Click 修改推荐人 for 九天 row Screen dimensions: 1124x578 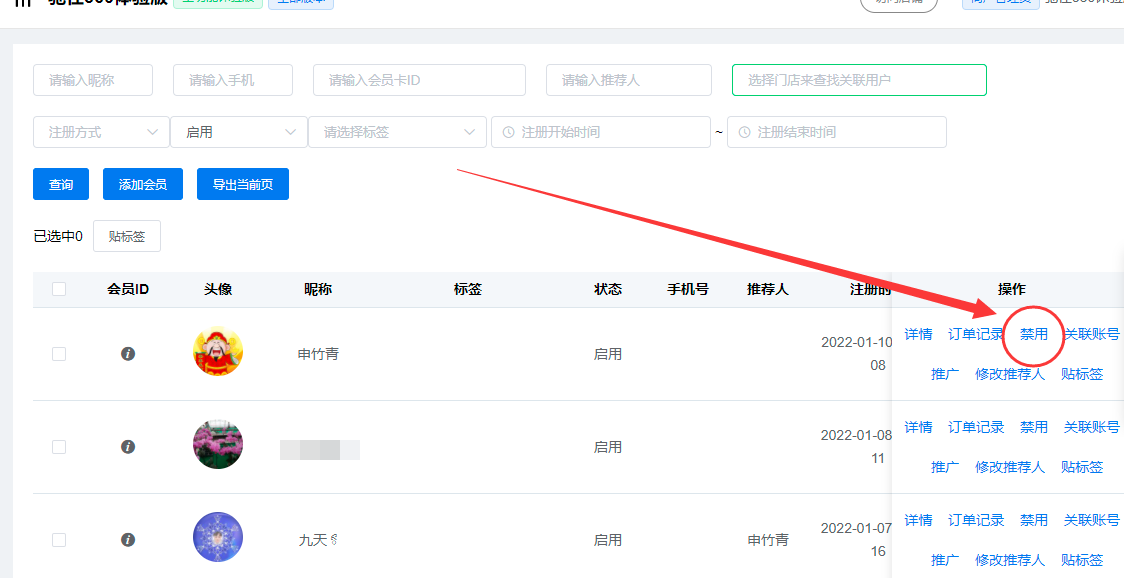1009,560
